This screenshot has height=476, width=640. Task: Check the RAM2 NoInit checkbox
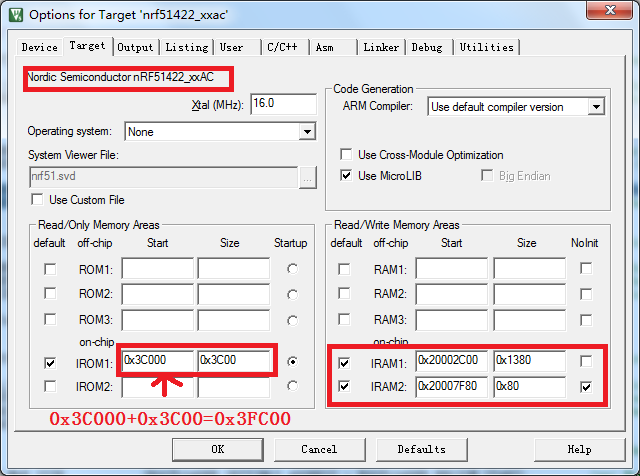(586, 294)
